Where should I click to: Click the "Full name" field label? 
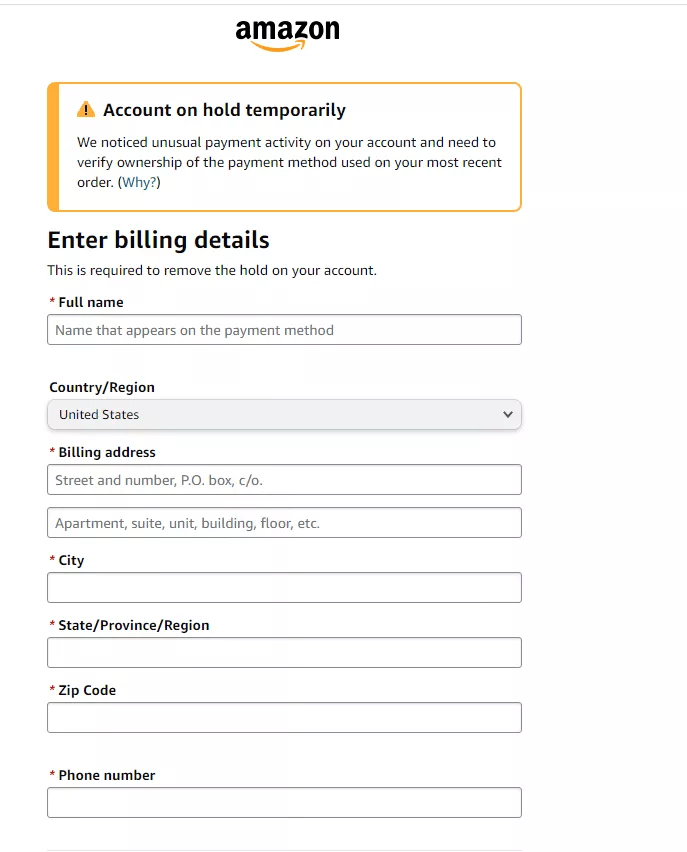pos(91,302)
